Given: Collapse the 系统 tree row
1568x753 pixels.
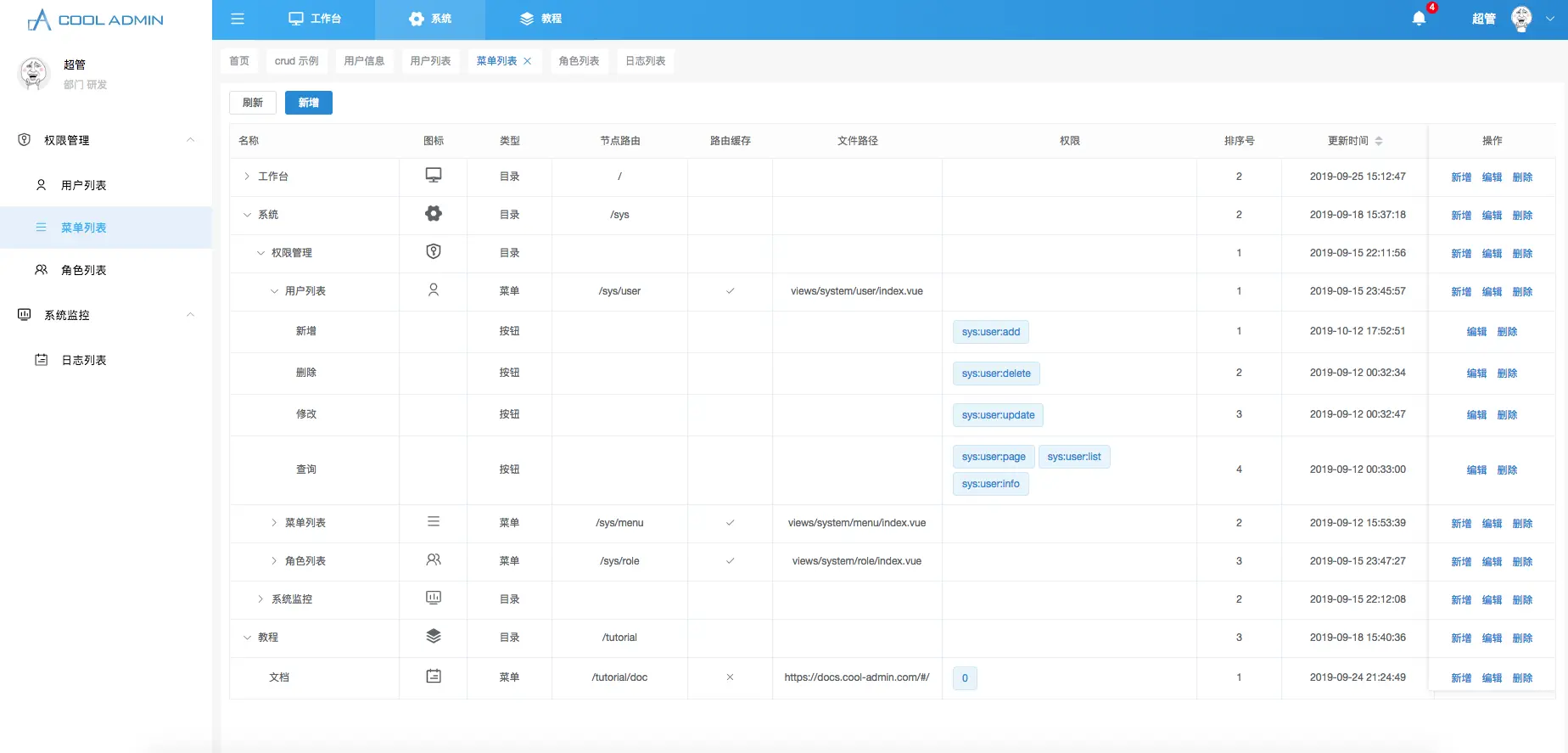Looking at the screenshot, I should pos(247,215).
